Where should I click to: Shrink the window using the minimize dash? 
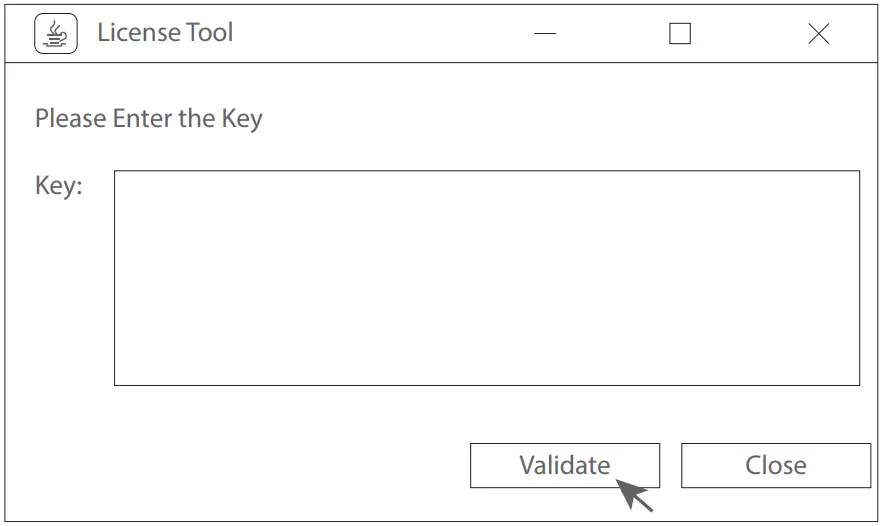pos(545,34)
